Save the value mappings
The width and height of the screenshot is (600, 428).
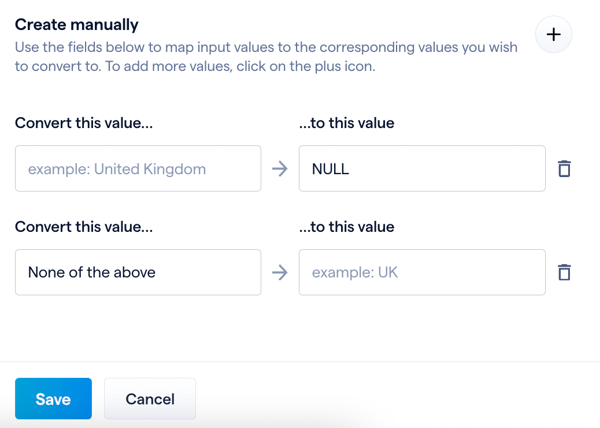click(x=53, y=399)
